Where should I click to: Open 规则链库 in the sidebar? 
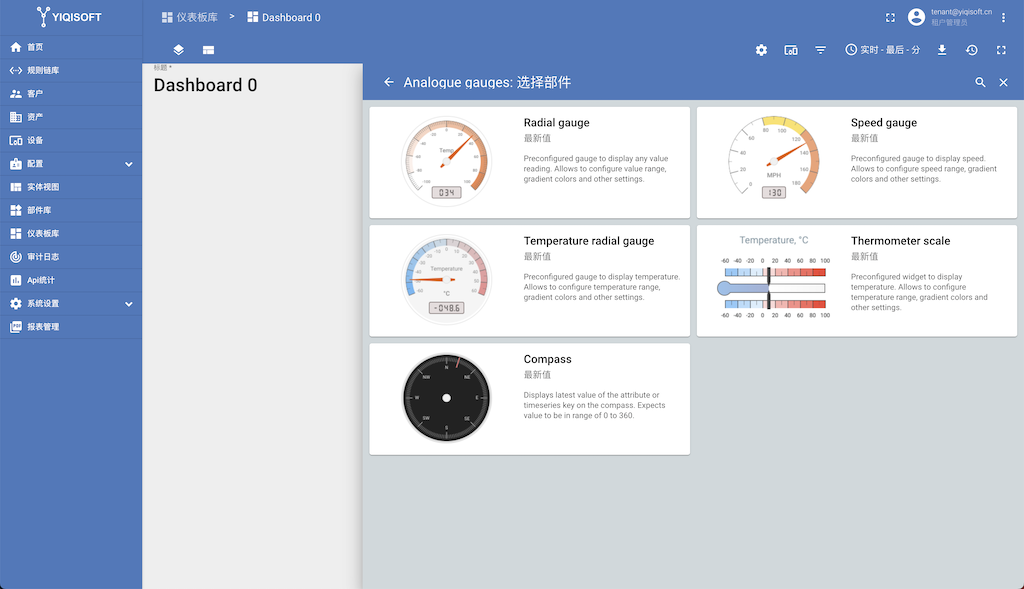42,71
